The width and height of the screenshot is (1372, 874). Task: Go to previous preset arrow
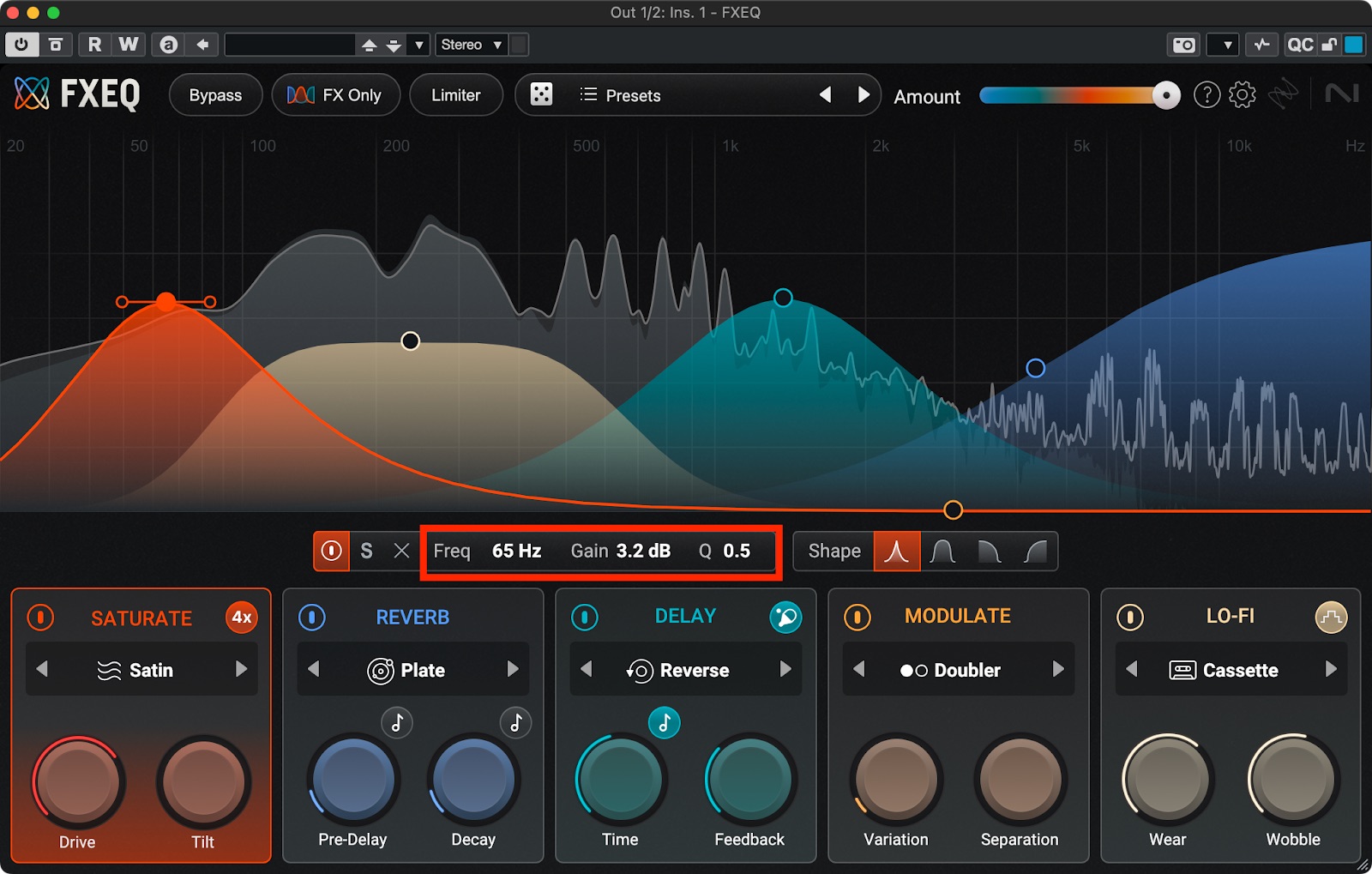825,94
